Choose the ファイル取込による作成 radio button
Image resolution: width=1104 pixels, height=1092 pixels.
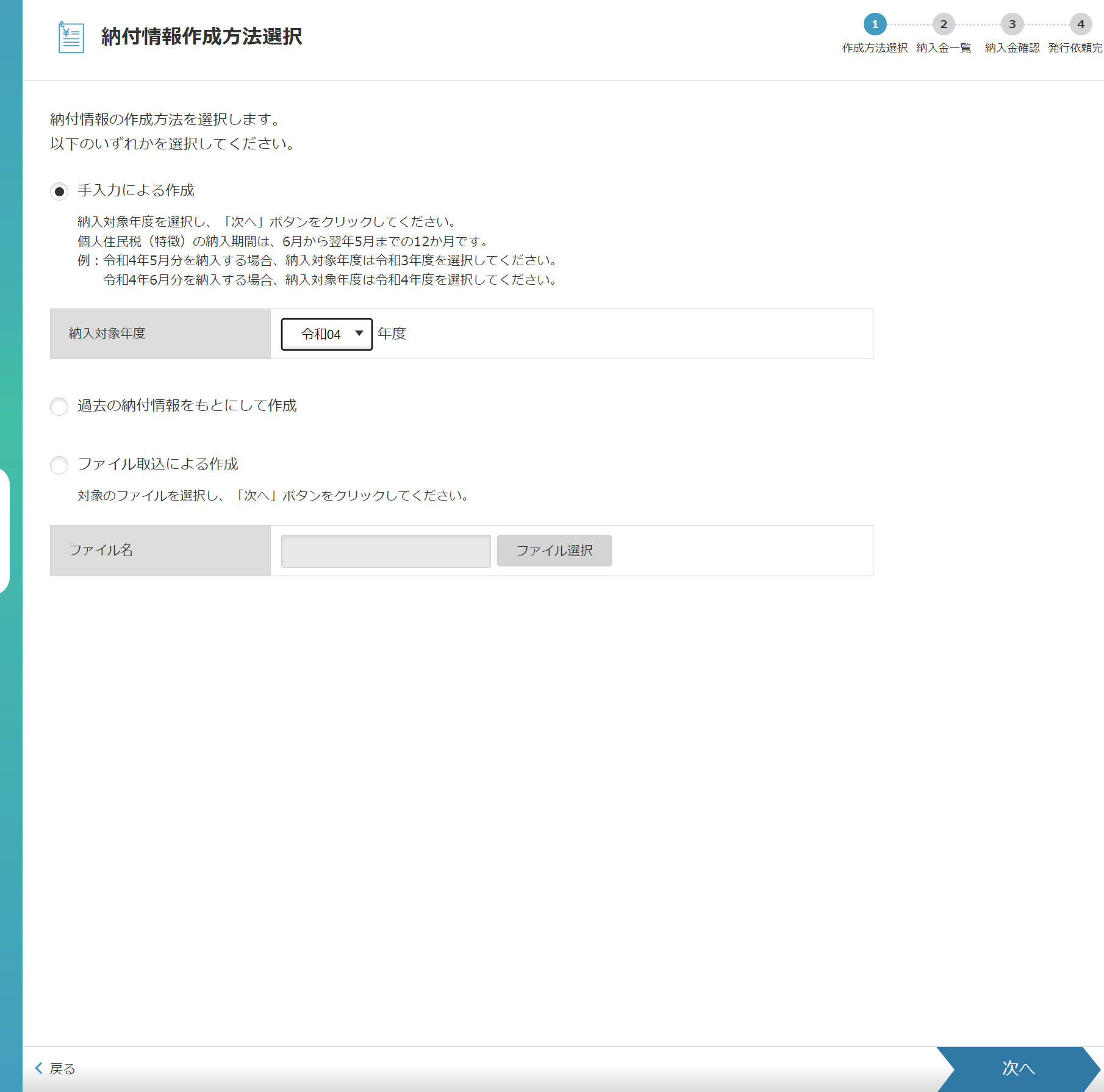pyautogui.click(x=59, y=465)
